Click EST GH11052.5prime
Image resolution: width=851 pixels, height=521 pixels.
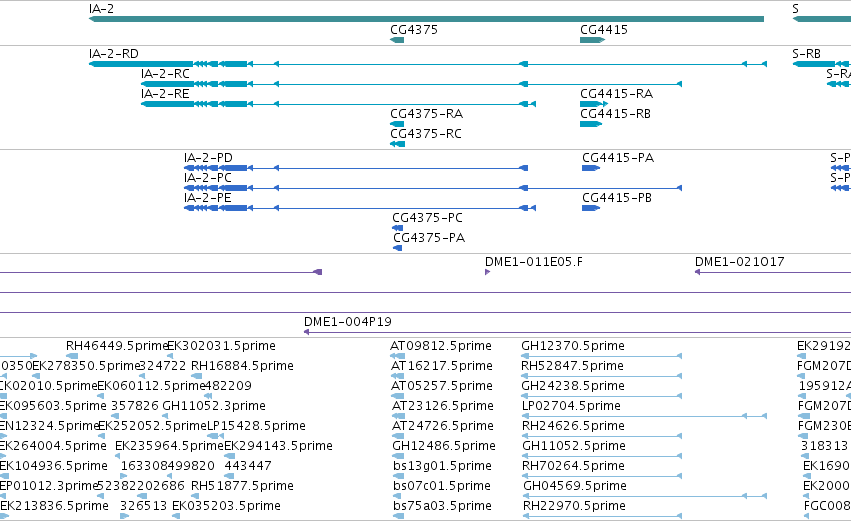[574, 447]
